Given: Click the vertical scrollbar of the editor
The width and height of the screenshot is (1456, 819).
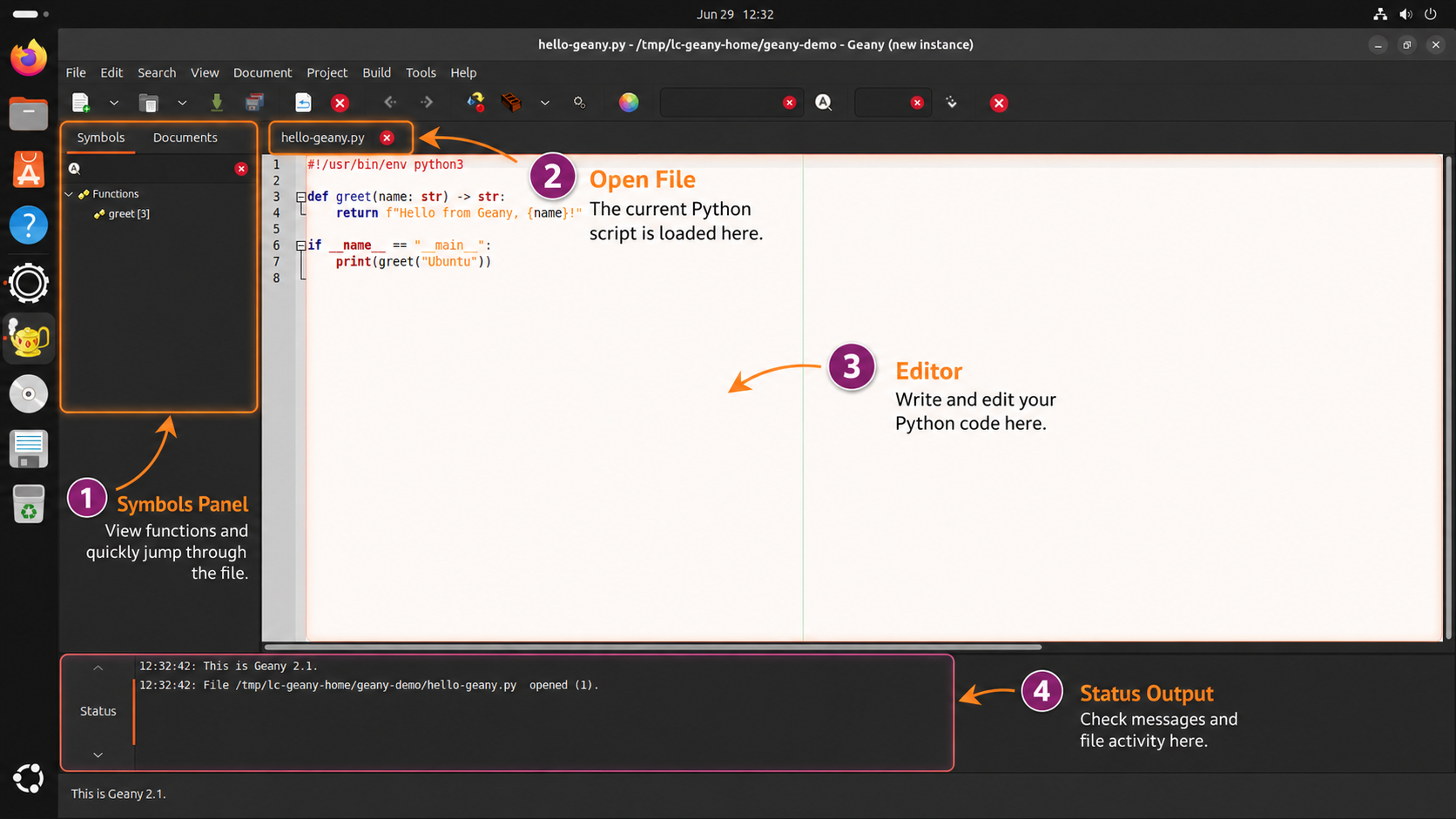Looking at the screenshot, I should [x=1448, y=396].
